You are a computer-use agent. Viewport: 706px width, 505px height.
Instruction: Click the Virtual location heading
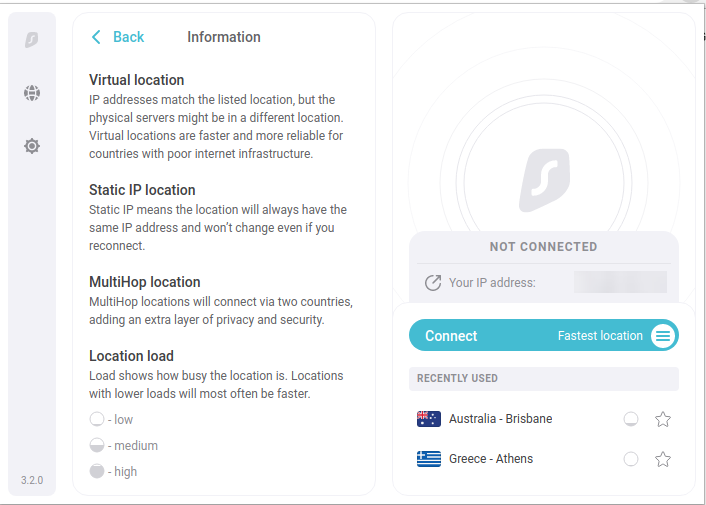[x=136, y=80]
